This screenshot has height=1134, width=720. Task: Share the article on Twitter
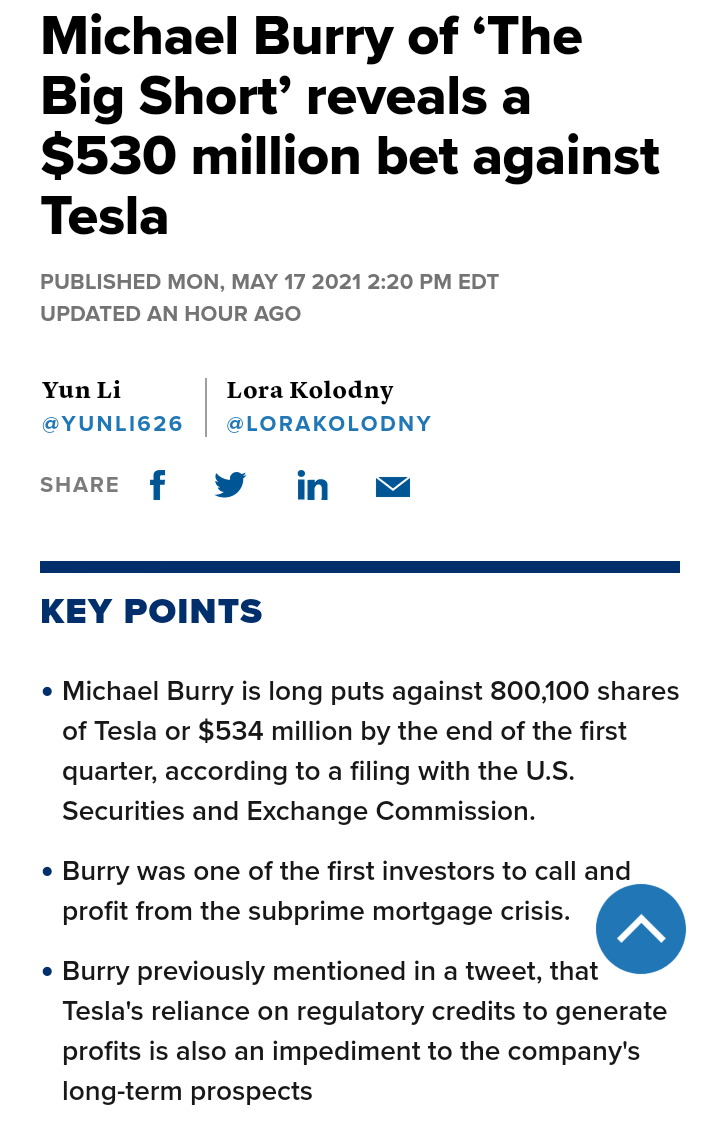230,486
